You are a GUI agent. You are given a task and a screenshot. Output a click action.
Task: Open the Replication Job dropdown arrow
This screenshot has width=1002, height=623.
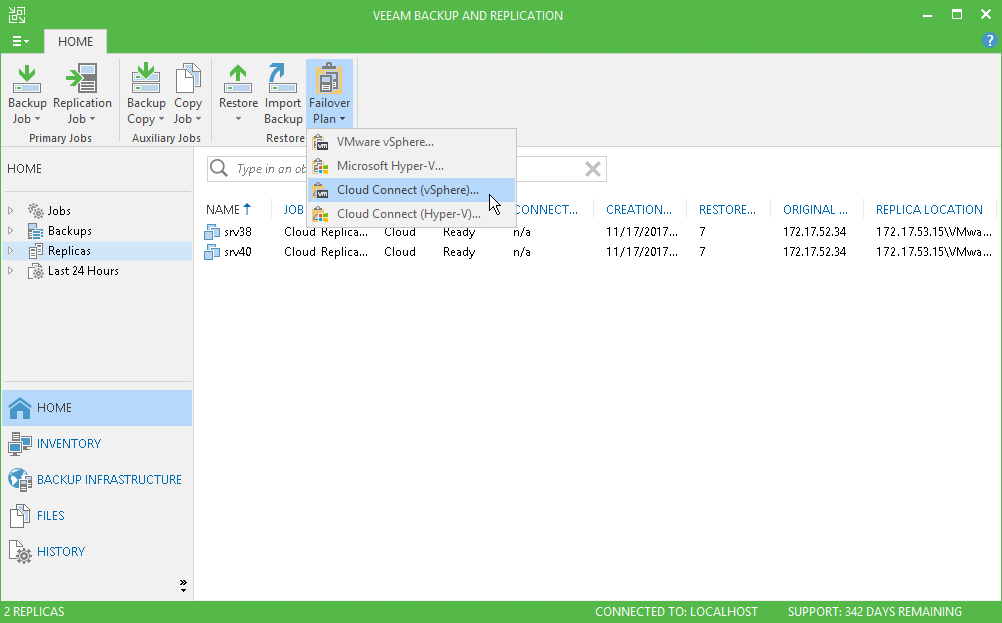92,119
